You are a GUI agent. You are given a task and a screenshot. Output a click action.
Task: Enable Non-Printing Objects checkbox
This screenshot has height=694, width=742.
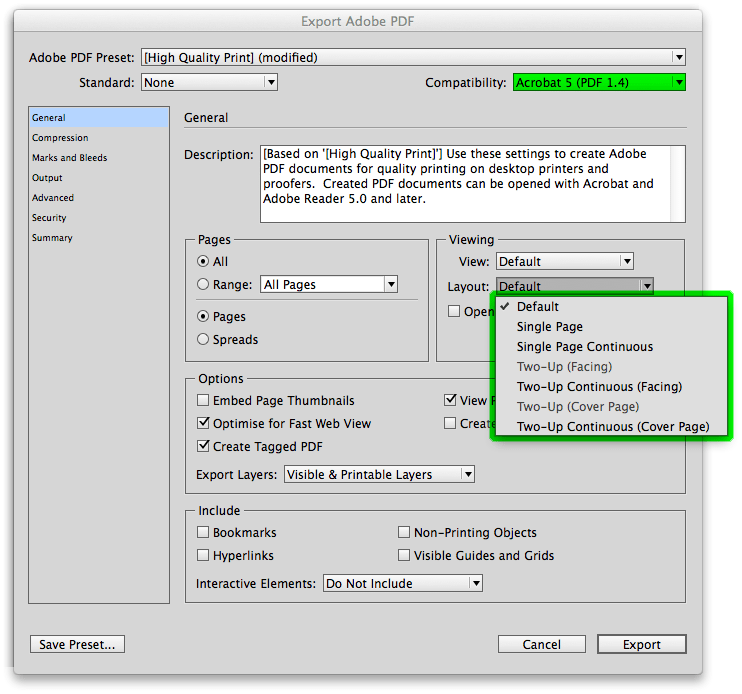tap(404, 532)
